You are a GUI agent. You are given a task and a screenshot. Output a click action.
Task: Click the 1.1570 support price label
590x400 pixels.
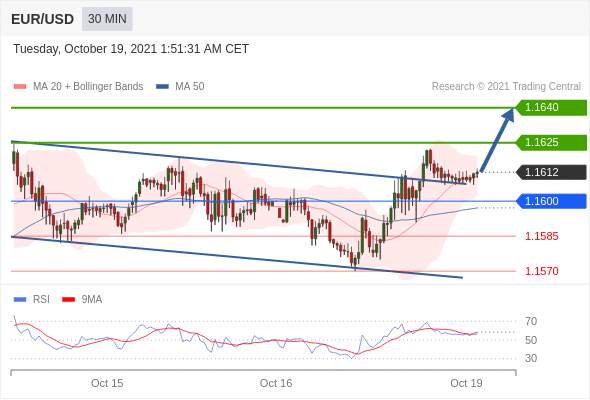click(542, 271)
